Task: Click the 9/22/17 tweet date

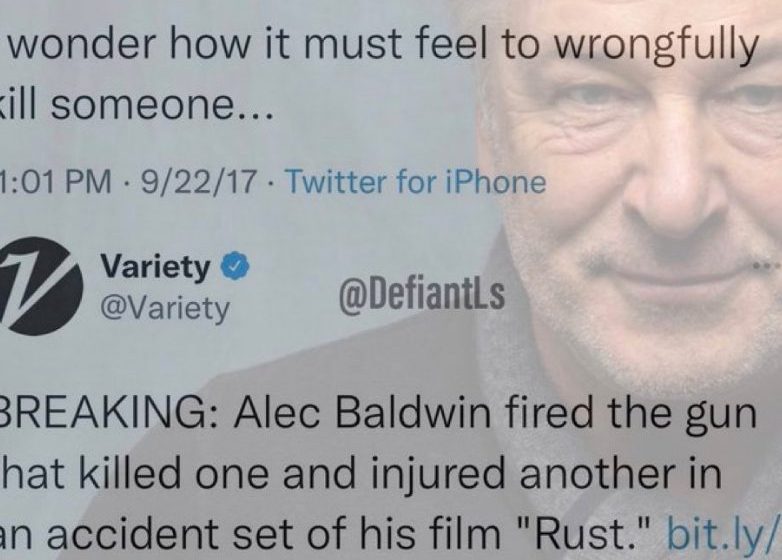Action: (198, 182)
